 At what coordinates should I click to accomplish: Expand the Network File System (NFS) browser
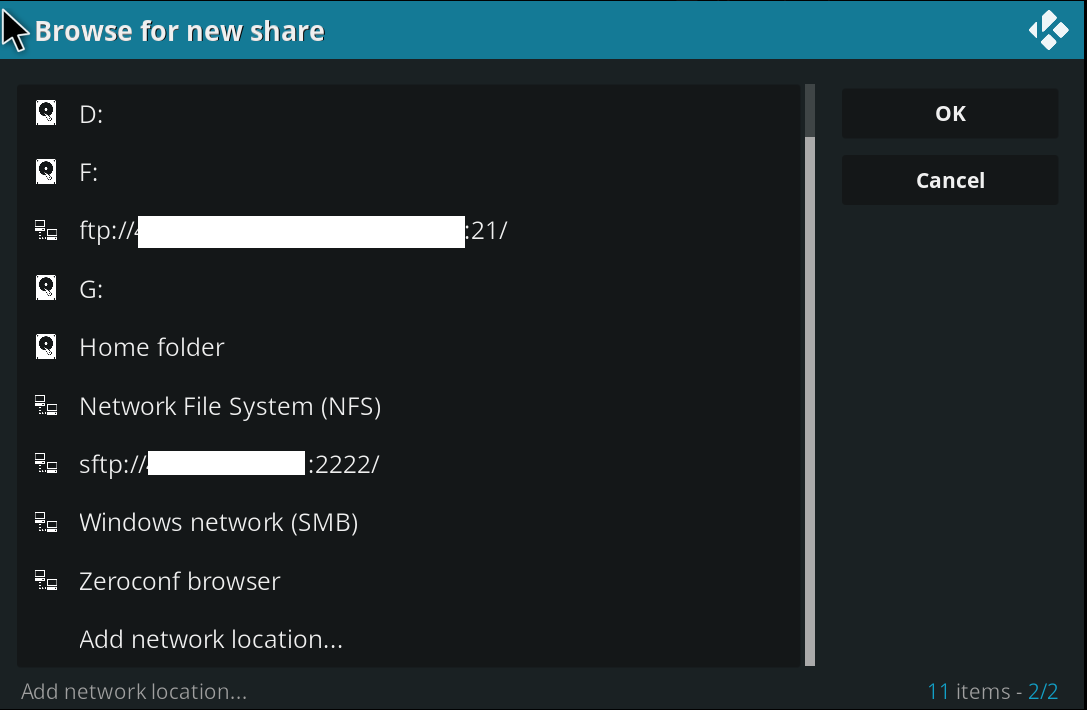230,405
